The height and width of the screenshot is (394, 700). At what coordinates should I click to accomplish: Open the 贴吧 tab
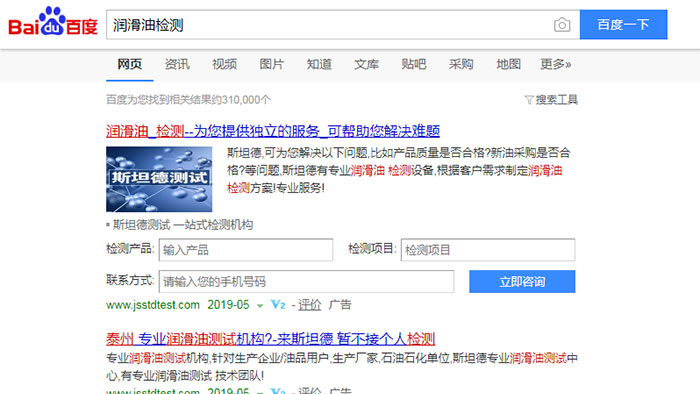pyautogui.click(x=413, y=64)
